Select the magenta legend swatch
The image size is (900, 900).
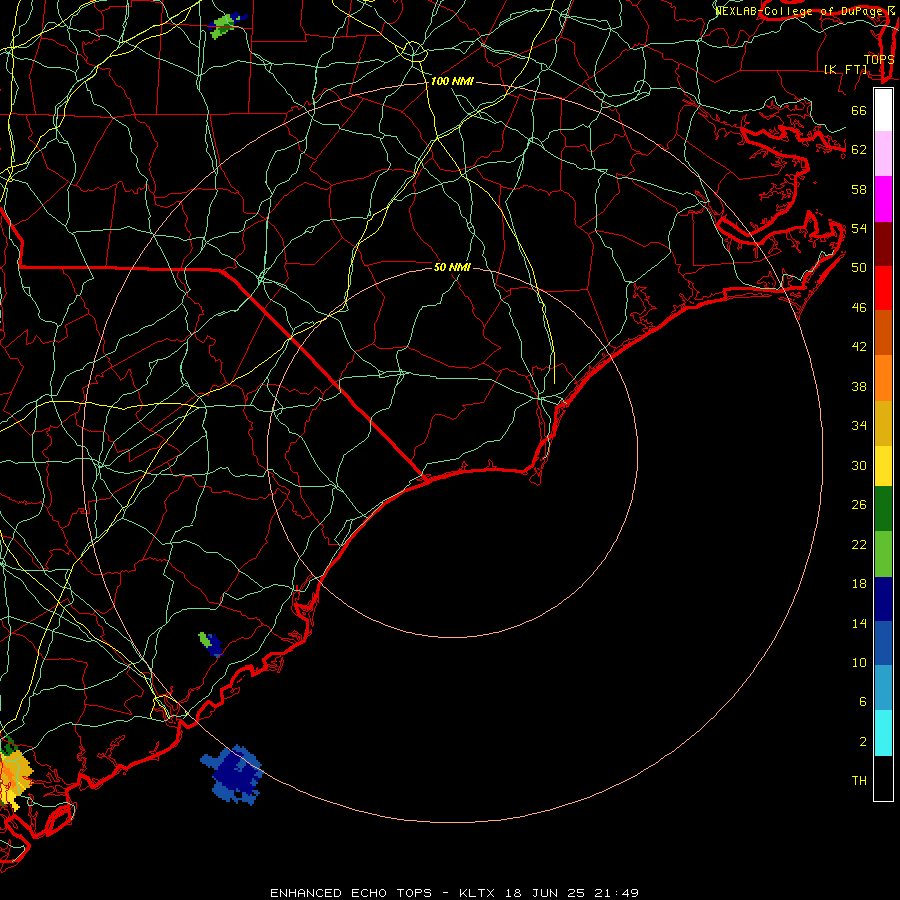[883, 199]
